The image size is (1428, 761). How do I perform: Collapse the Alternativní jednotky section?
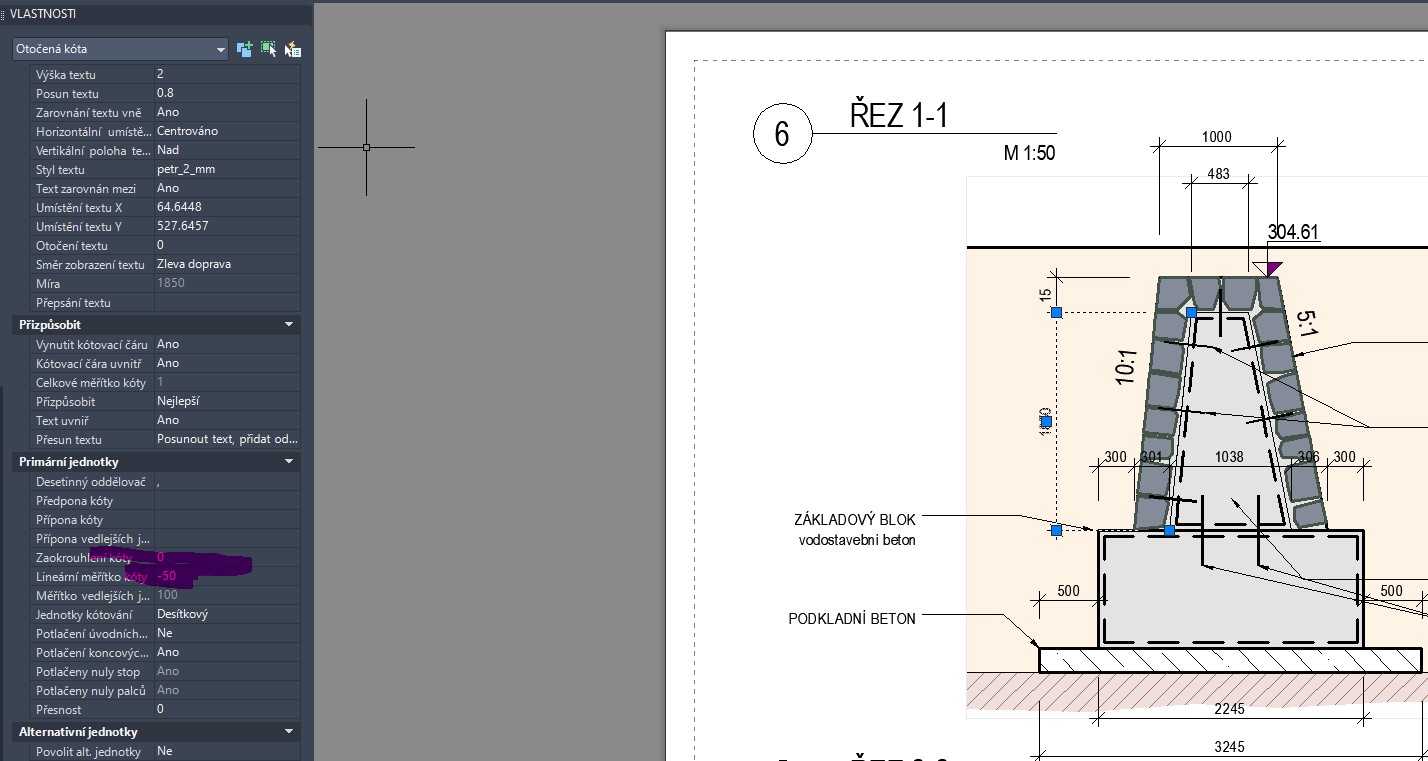(x=289, y=733)
